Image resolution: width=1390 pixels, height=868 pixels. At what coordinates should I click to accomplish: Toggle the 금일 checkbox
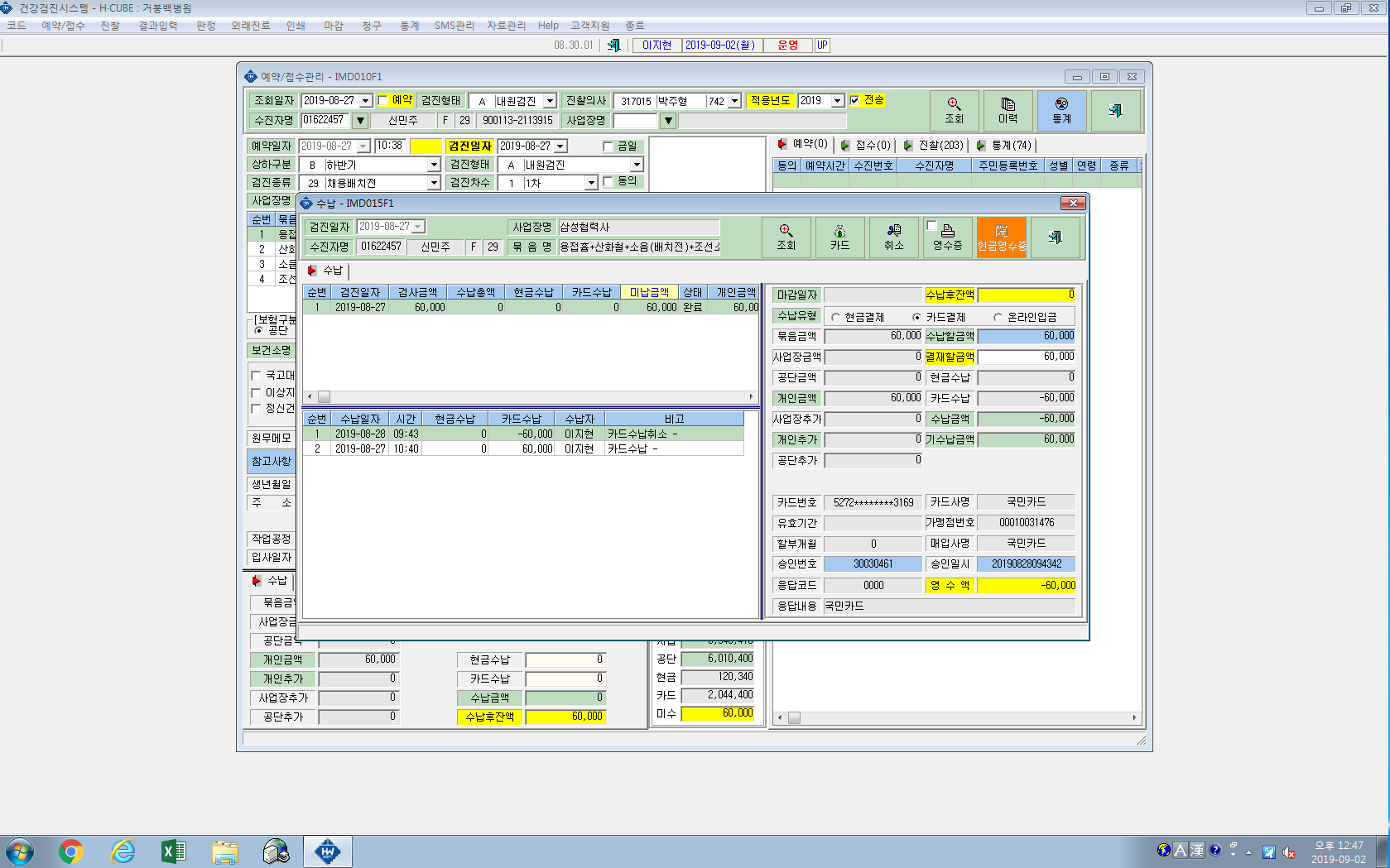click(608, 146)
